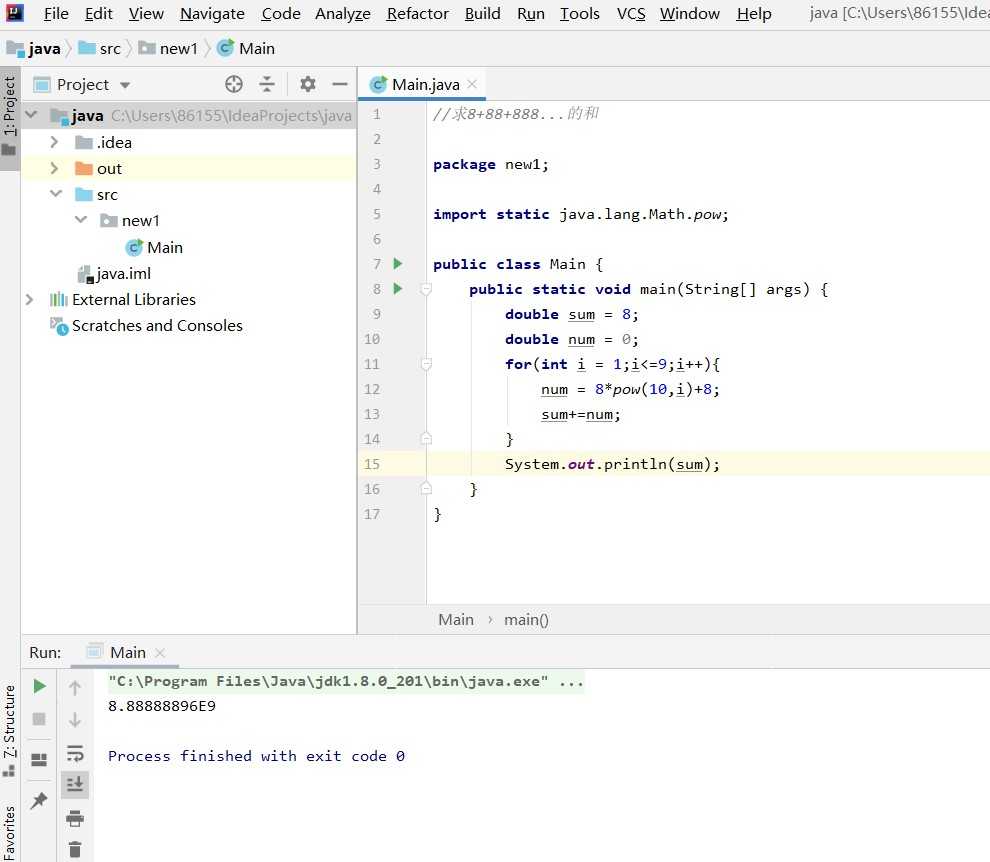Clear console with the trash icon

[x=75, y=850]
